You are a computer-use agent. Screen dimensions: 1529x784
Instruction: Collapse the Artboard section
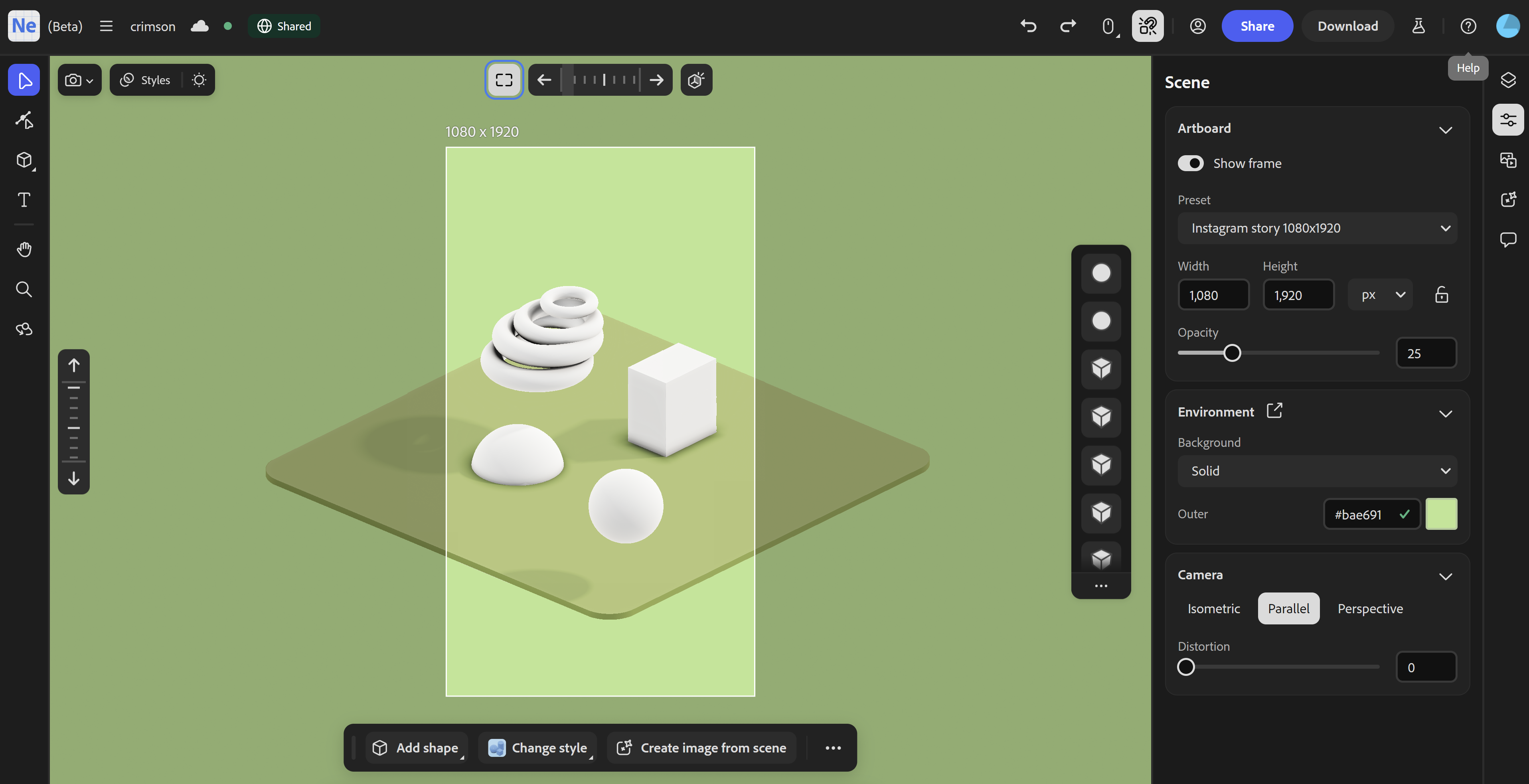point(1445,129)
